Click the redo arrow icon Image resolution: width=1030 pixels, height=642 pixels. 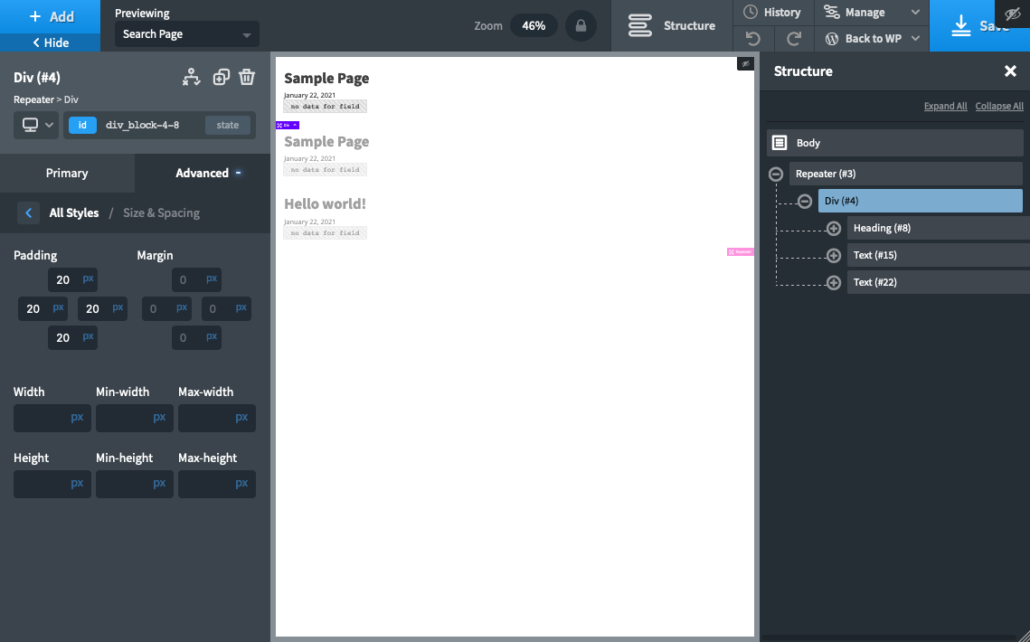(795, 38)
